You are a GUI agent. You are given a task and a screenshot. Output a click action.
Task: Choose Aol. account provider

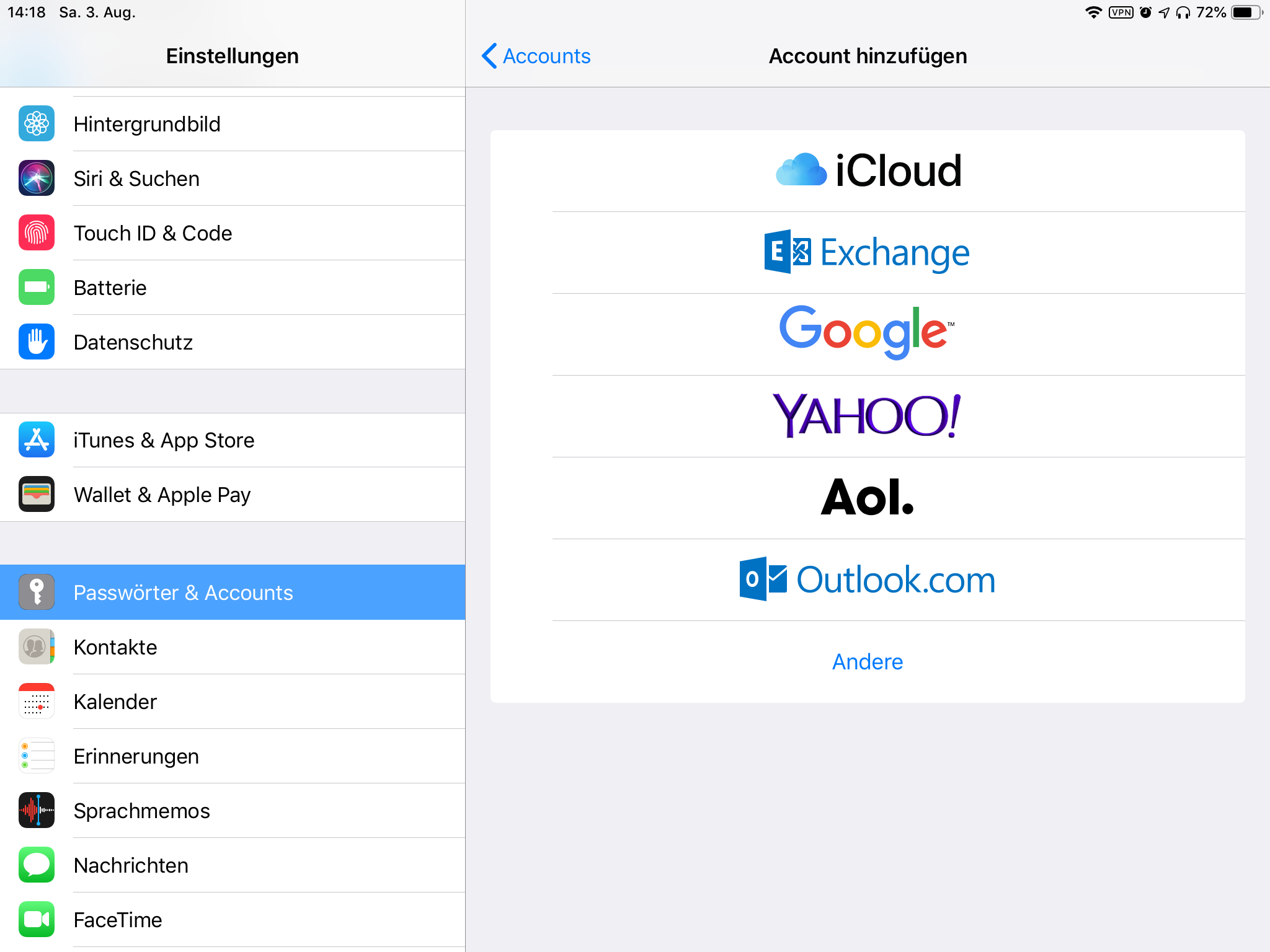[868, 498]
